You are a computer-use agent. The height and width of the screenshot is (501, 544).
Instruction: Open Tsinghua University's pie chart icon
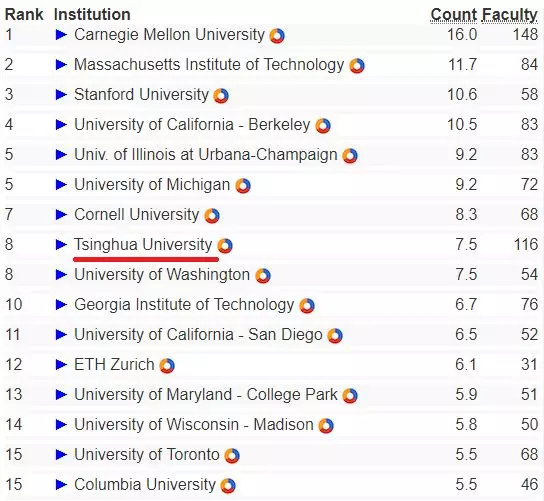[225, 246]
